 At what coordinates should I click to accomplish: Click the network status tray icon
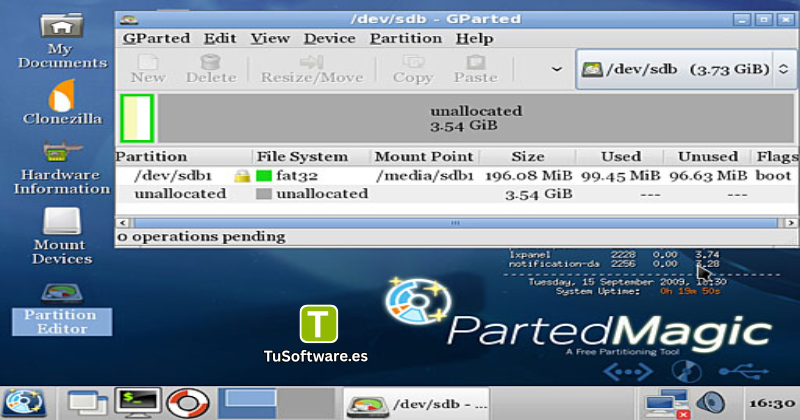(666, 403)
